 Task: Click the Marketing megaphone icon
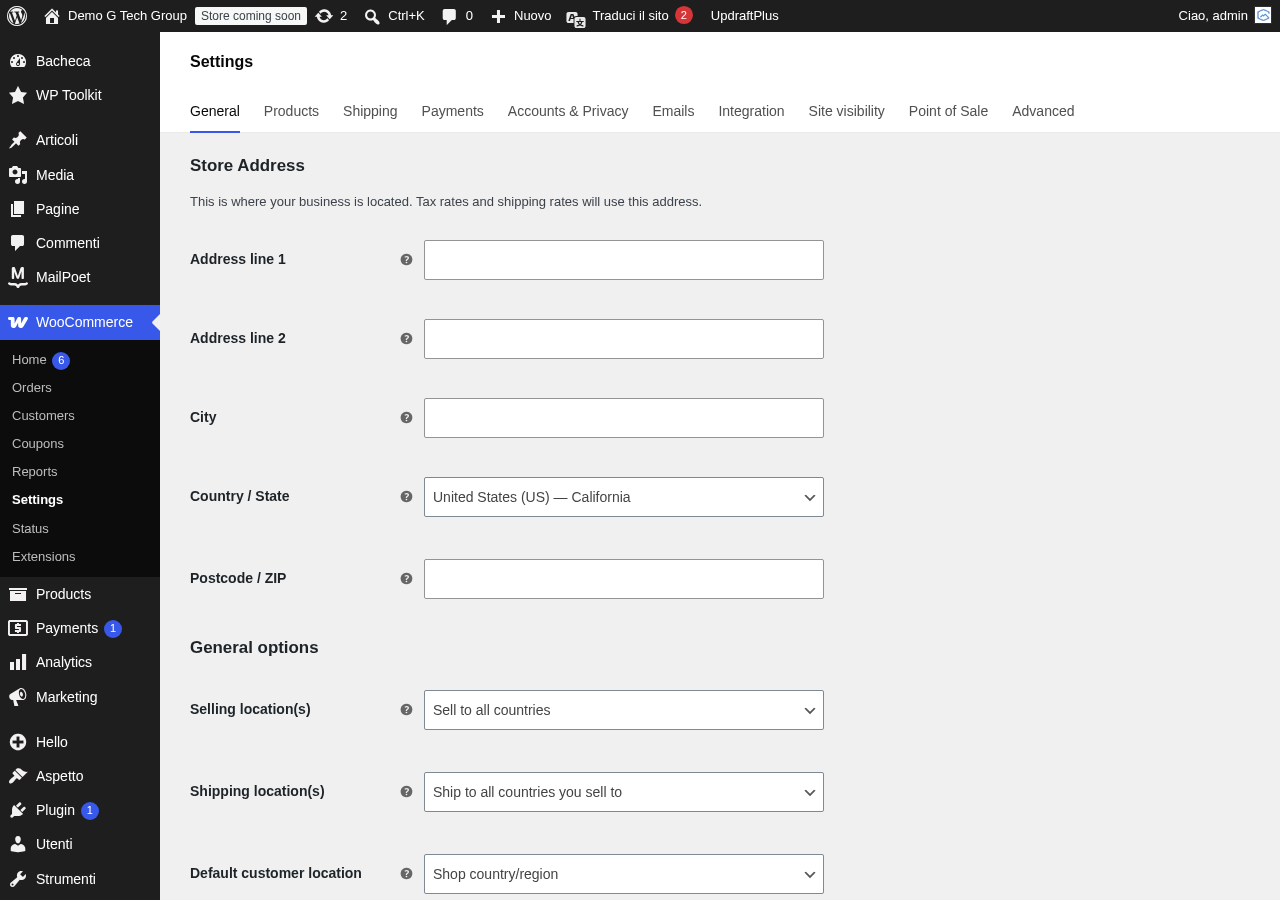(18, 697)
